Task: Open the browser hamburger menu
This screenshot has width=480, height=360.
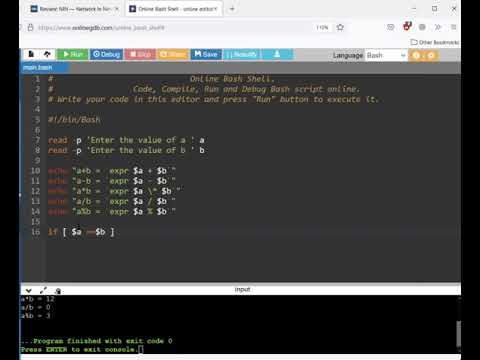Action: click(453, 27)
